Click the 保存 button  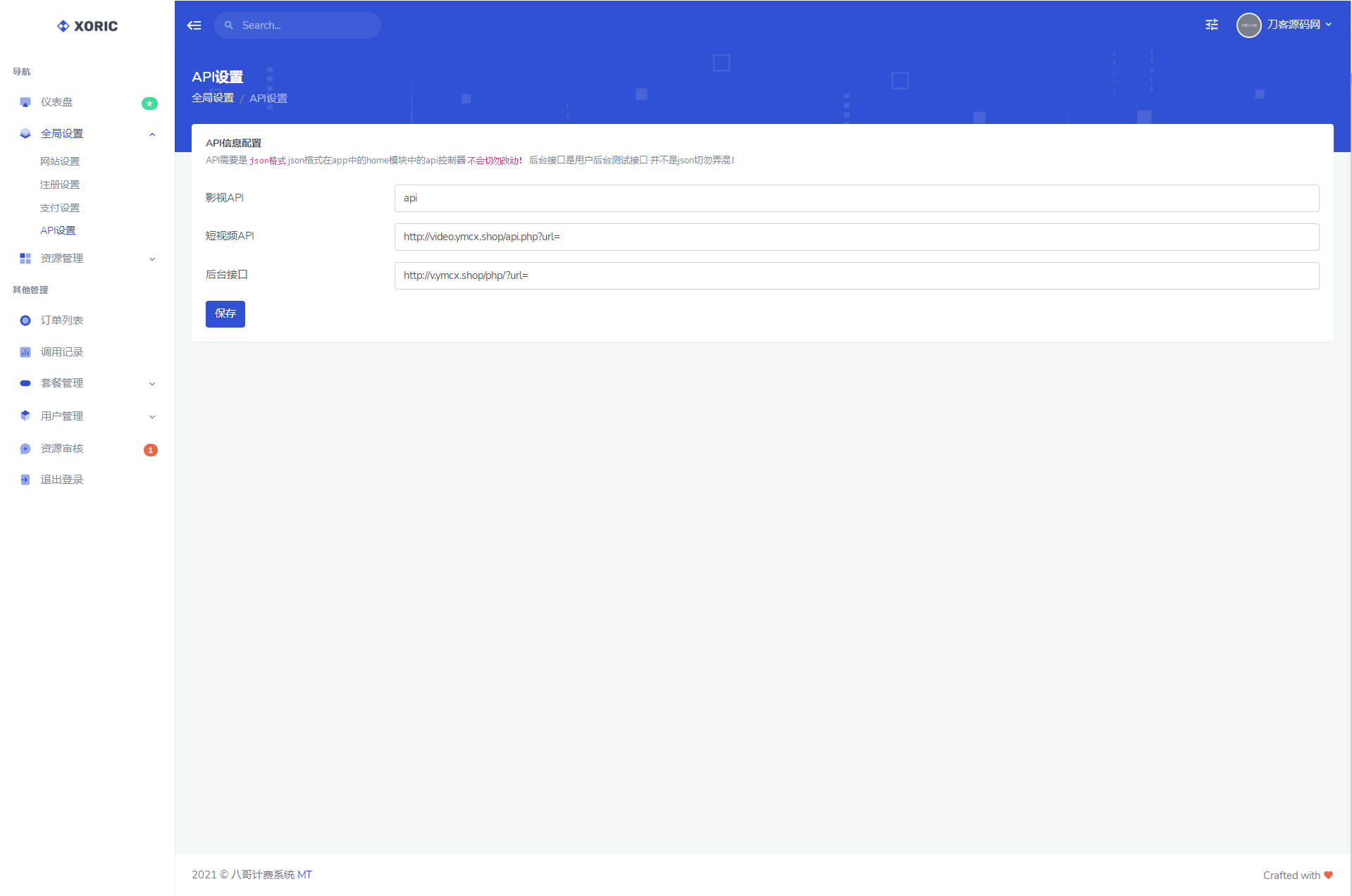point(225,313)
